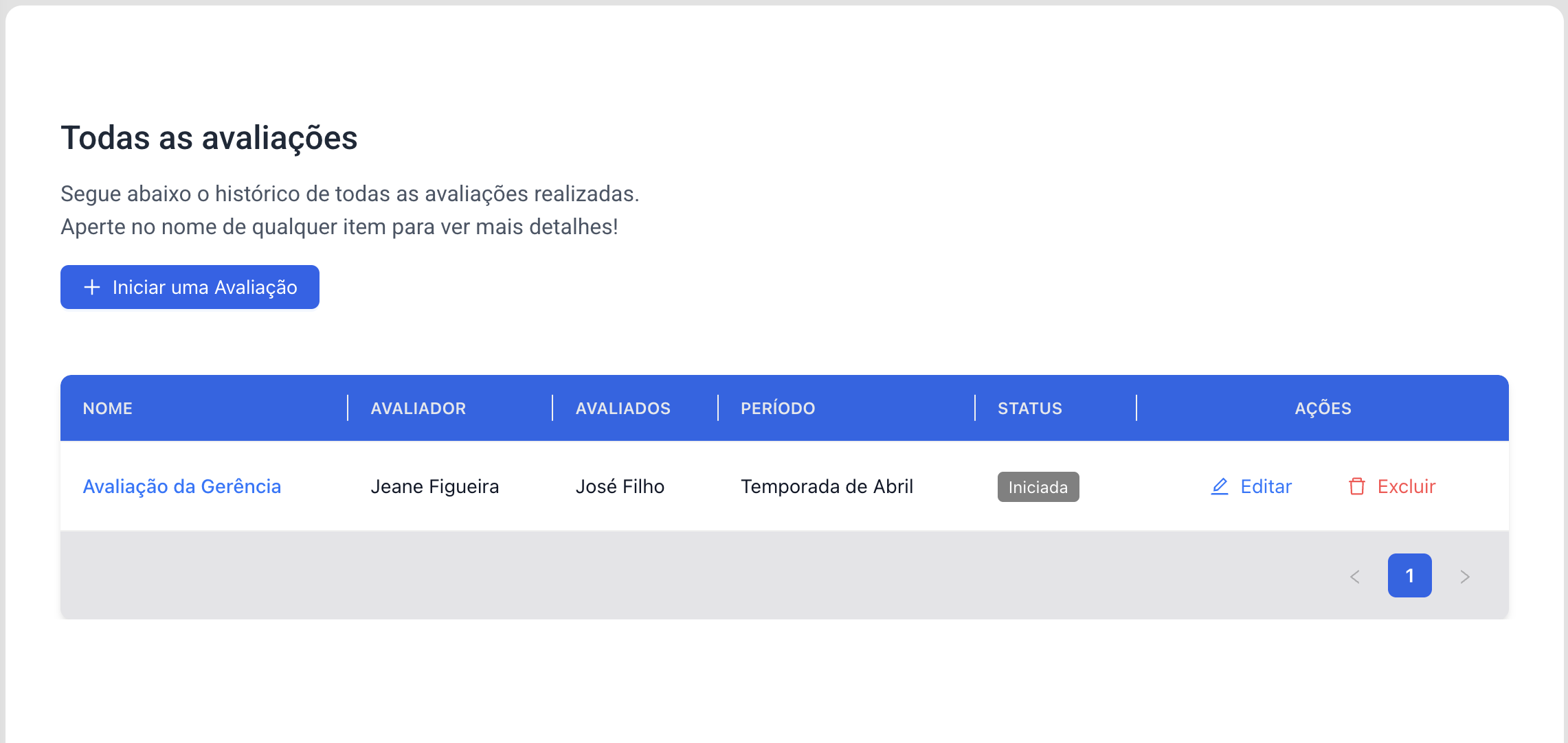The width and height of the screenshot is (1568, 743).
Task: Select the Excluir action text
Action: [1407, 486]
